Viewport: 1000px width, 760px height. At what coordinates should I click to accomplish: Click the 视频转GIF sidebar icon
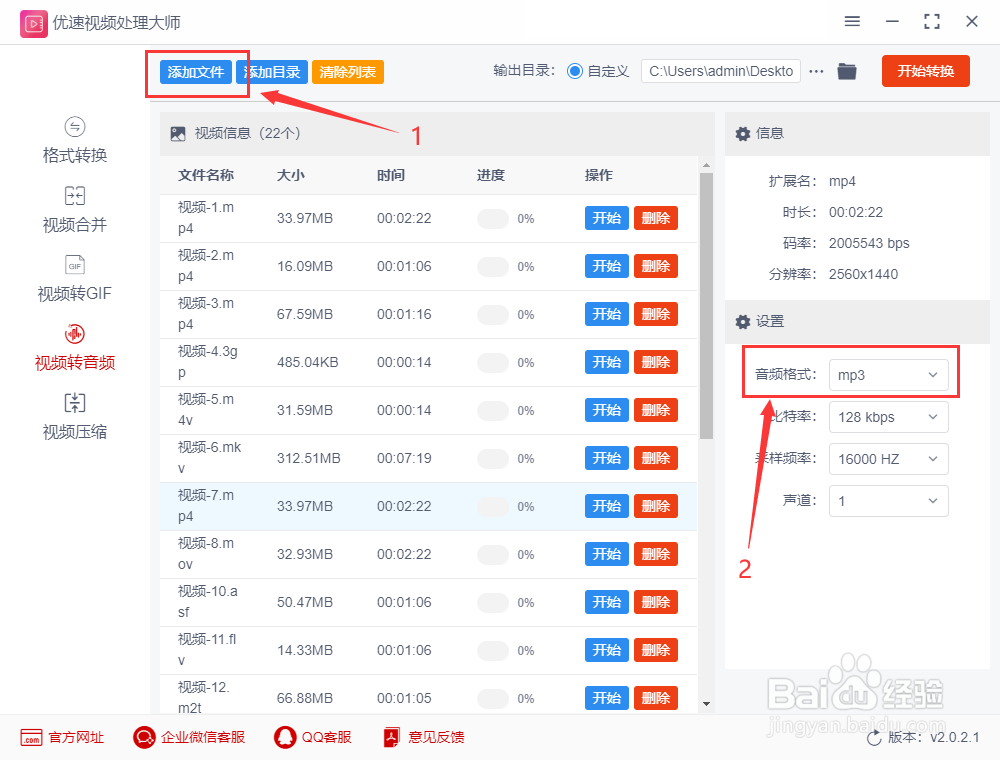click(74, 279)
